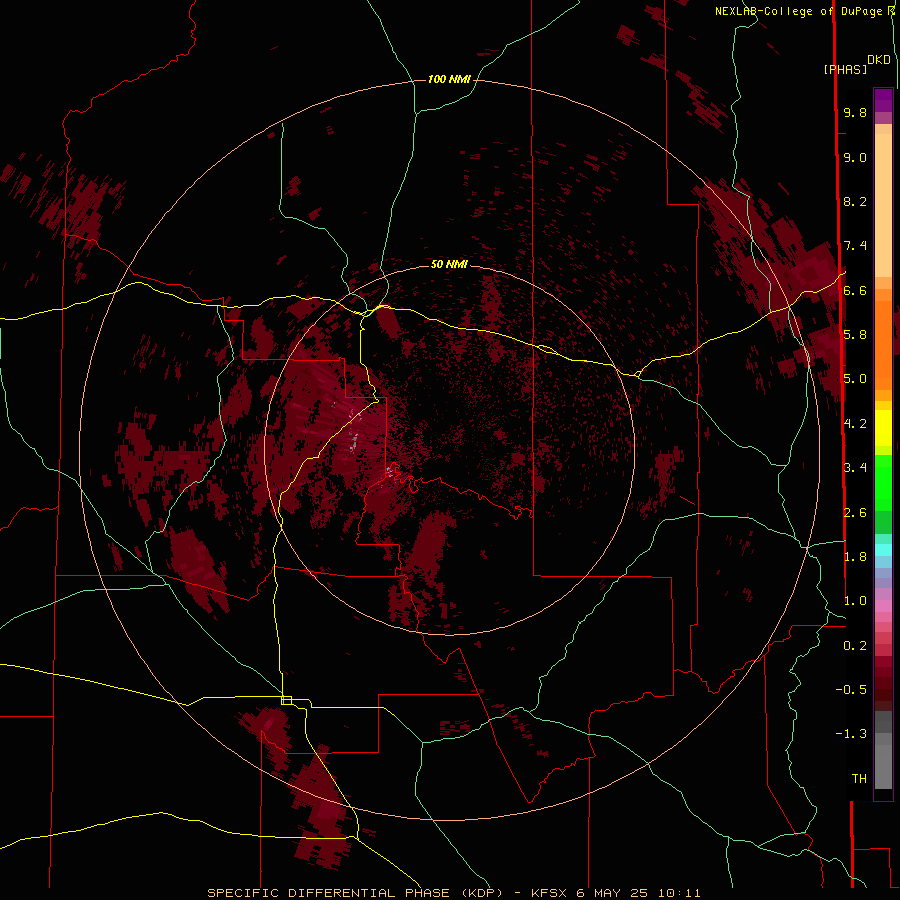Click the 5.0 value on the color scale

855,379
